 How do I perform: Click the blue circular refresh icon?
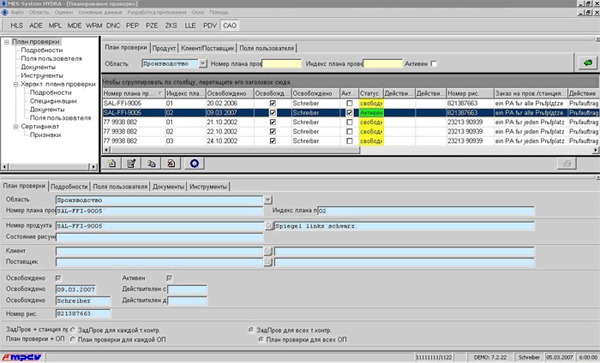click(x=194, y=164)
